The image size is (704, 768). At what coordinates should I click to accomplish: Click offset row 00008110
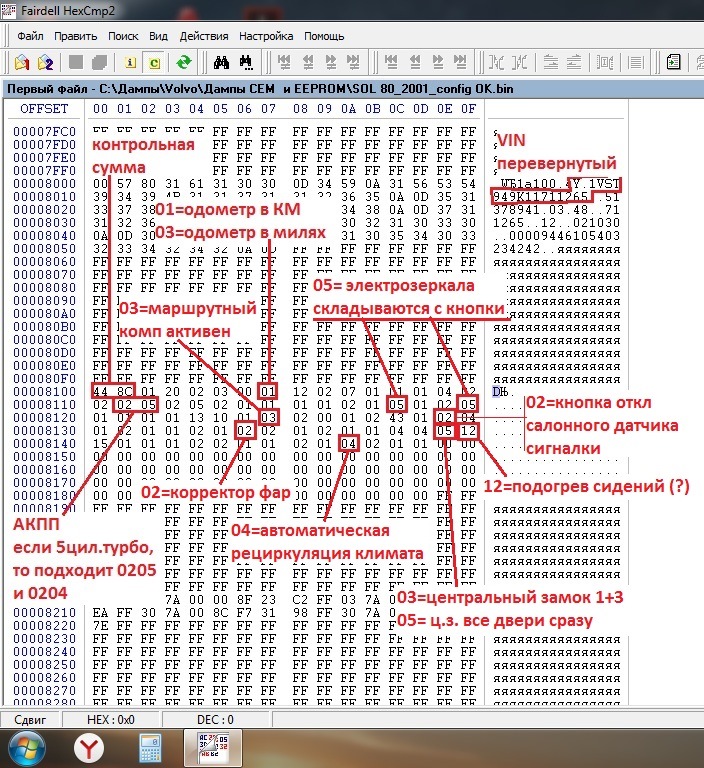pos(45,405)
